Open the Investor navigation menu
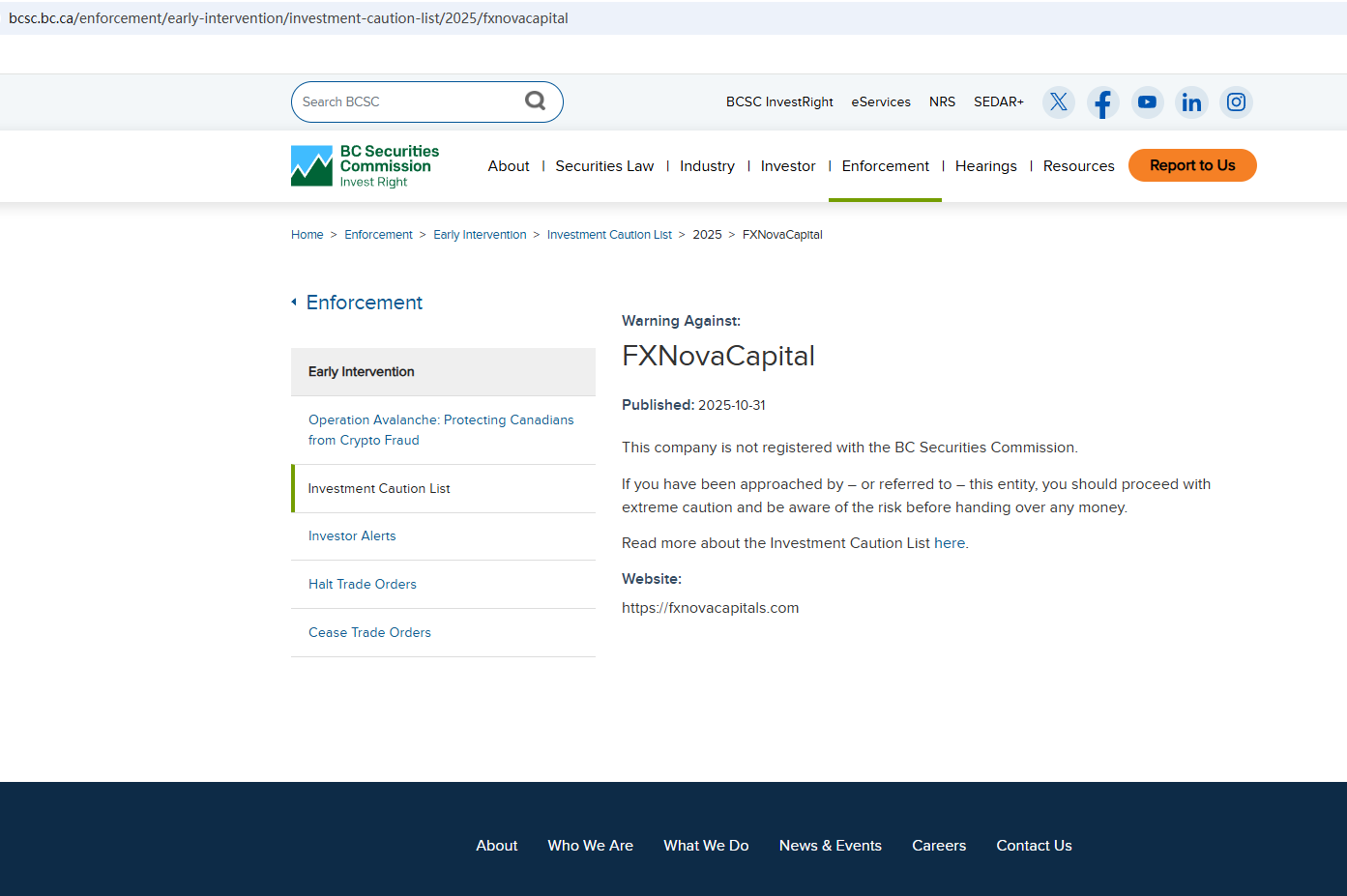 coord(788,166)
